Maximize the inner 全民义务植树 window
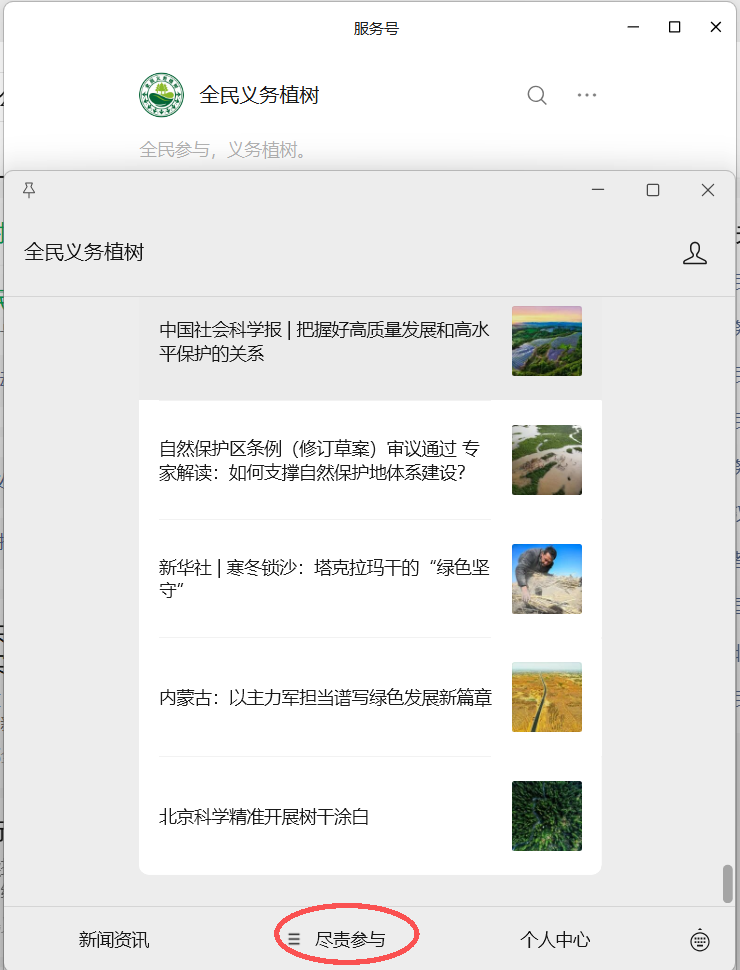Screen dimensions: 740x970 [653, 190]
